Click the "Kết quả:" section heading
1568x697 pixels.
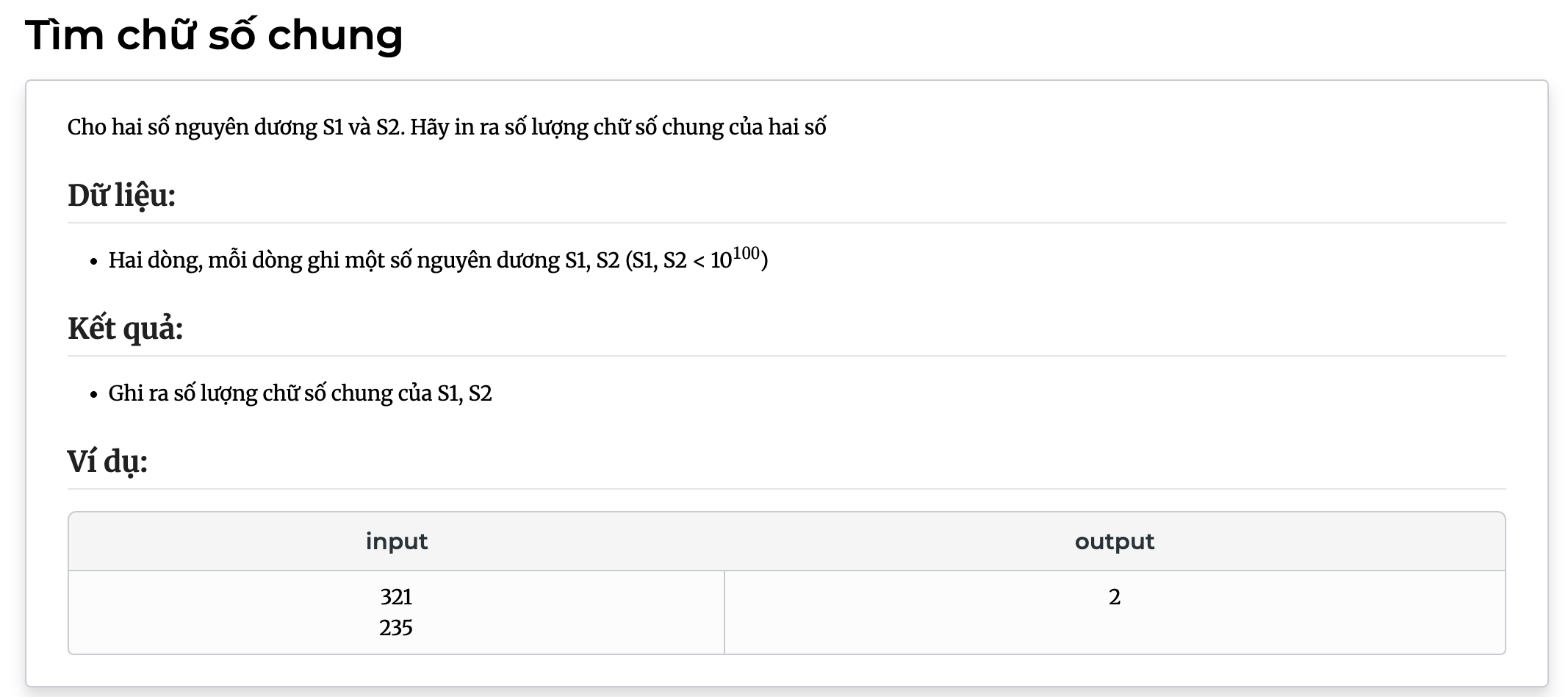click(x=125, y=329)
